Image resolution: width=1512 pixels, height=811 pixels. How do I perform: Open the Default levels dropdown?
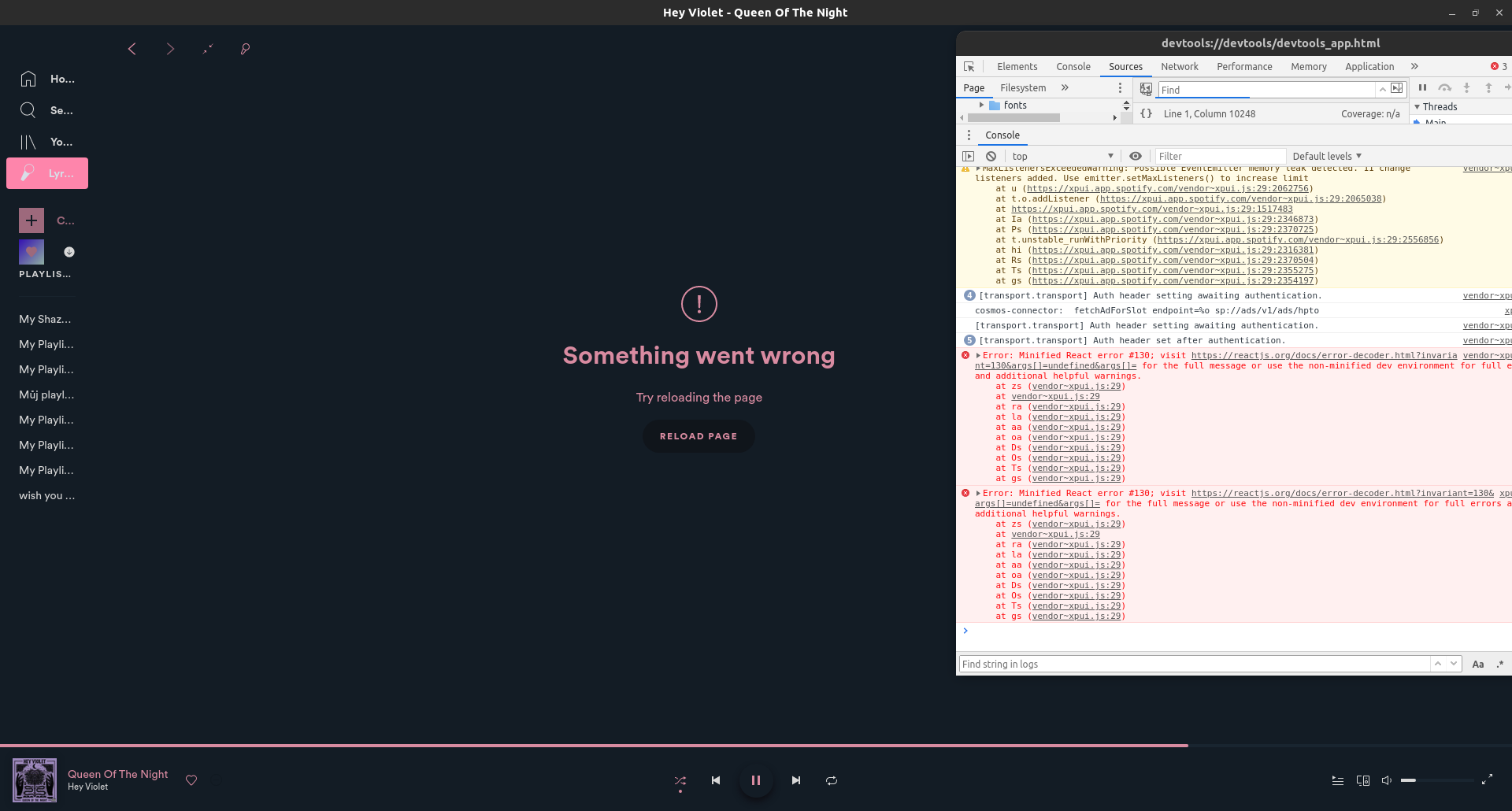click(1326, 156)
